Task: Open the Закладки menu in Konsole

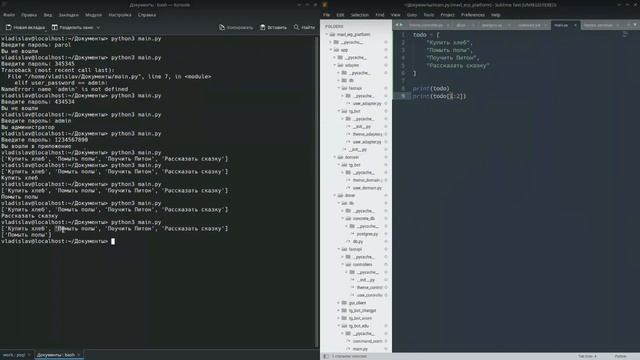Action: (68, 15)
